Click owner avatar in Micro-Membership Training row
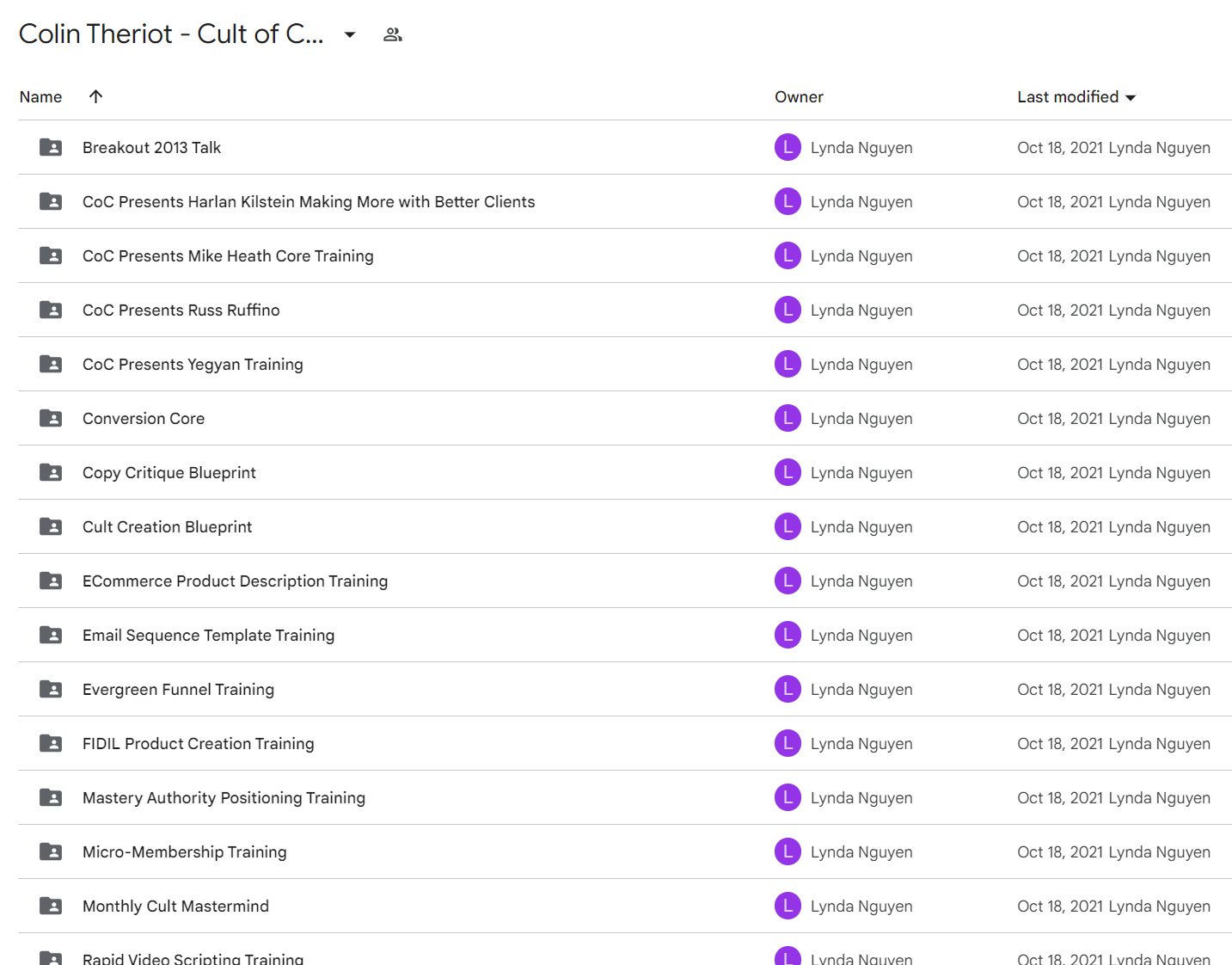Image resolution: width=1232 pixels, height=965 pixels. pyautogui.click(x=788, y=851)
